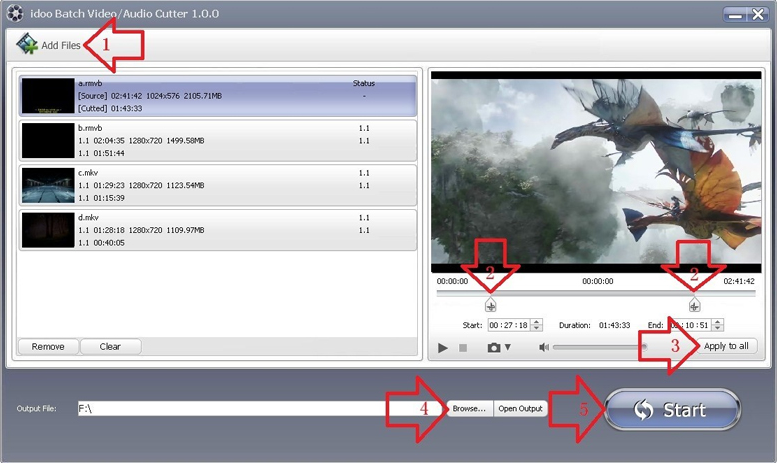
Task: Click Clear to empty the file list
Action: tap(110, 346)
